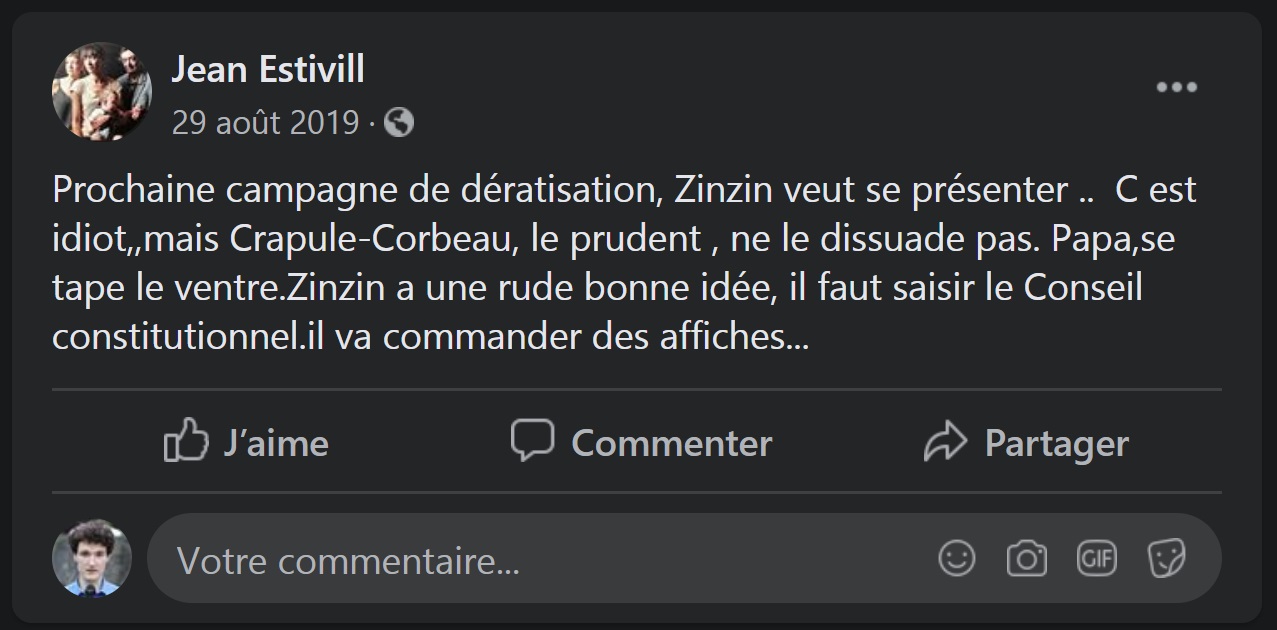Open the sticker picker icon
Viewport: 1277px width, 630px height.
coord(1167,558)
